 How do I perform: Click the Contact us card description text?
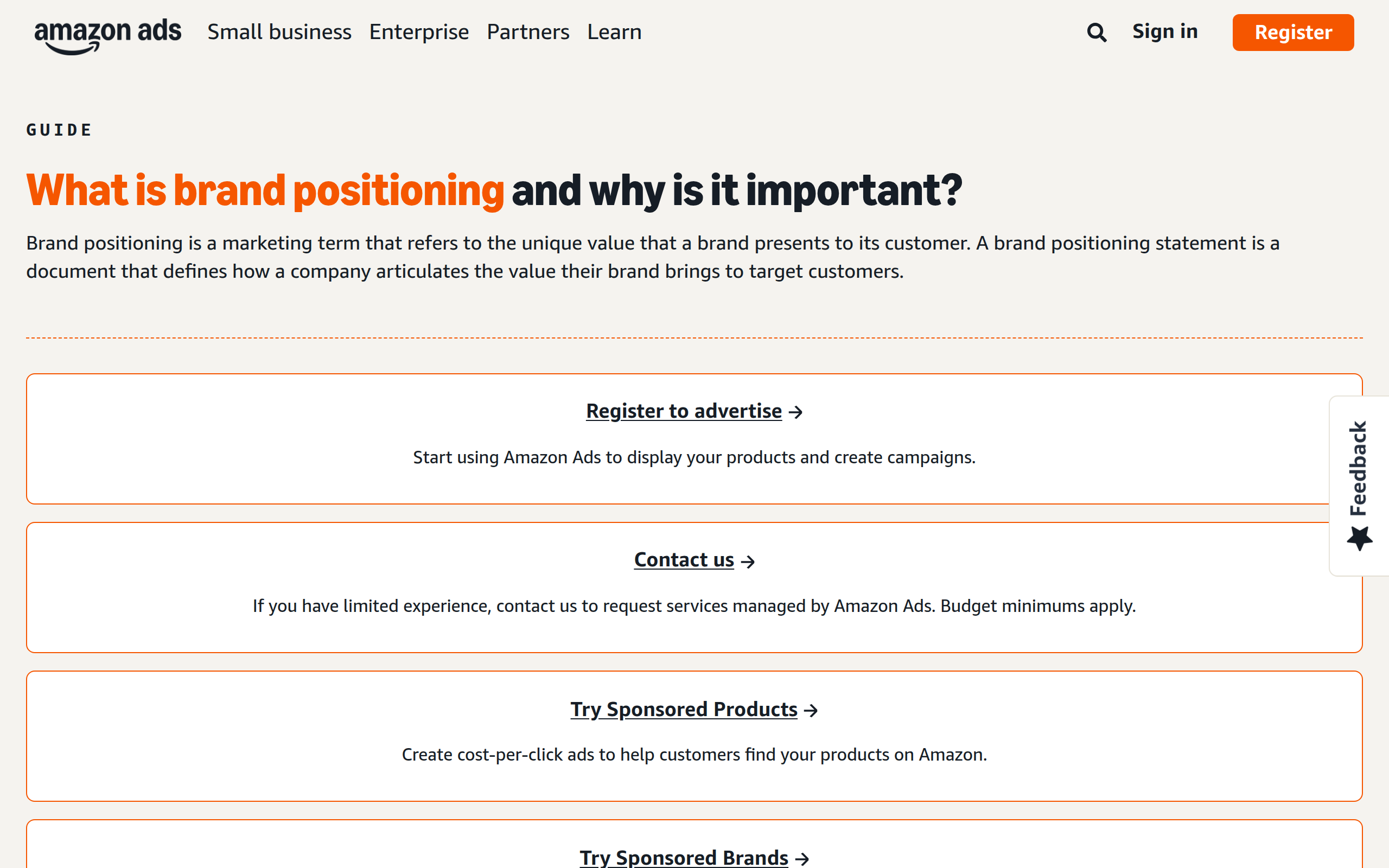(x=694, y=606)
